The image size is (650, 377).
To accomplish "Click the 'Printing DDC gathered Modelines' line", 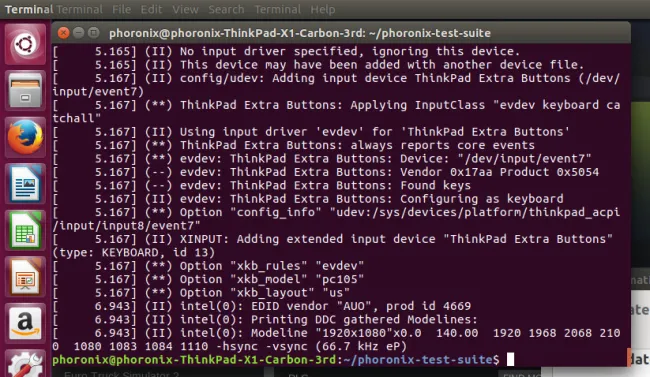I will click(265, 319).
